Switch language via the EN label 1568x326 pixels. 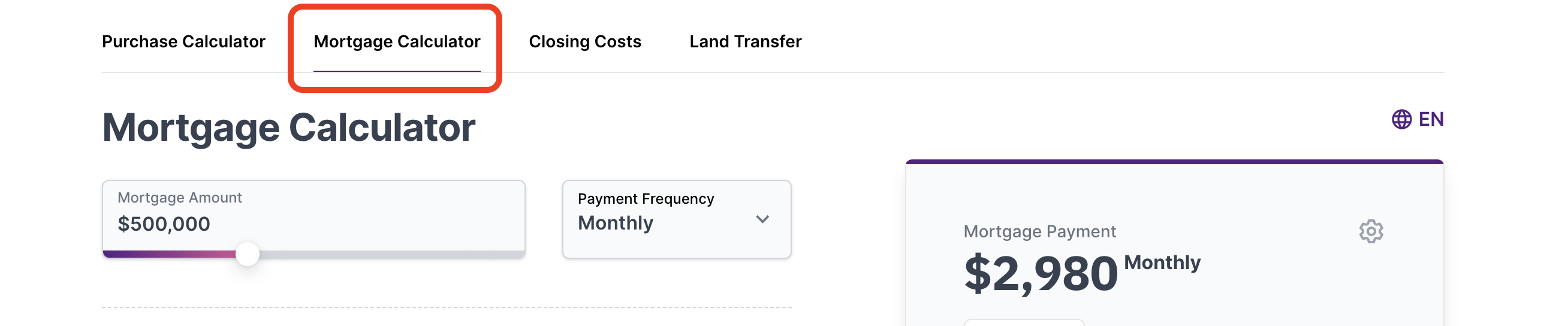tap(1431, 119)
